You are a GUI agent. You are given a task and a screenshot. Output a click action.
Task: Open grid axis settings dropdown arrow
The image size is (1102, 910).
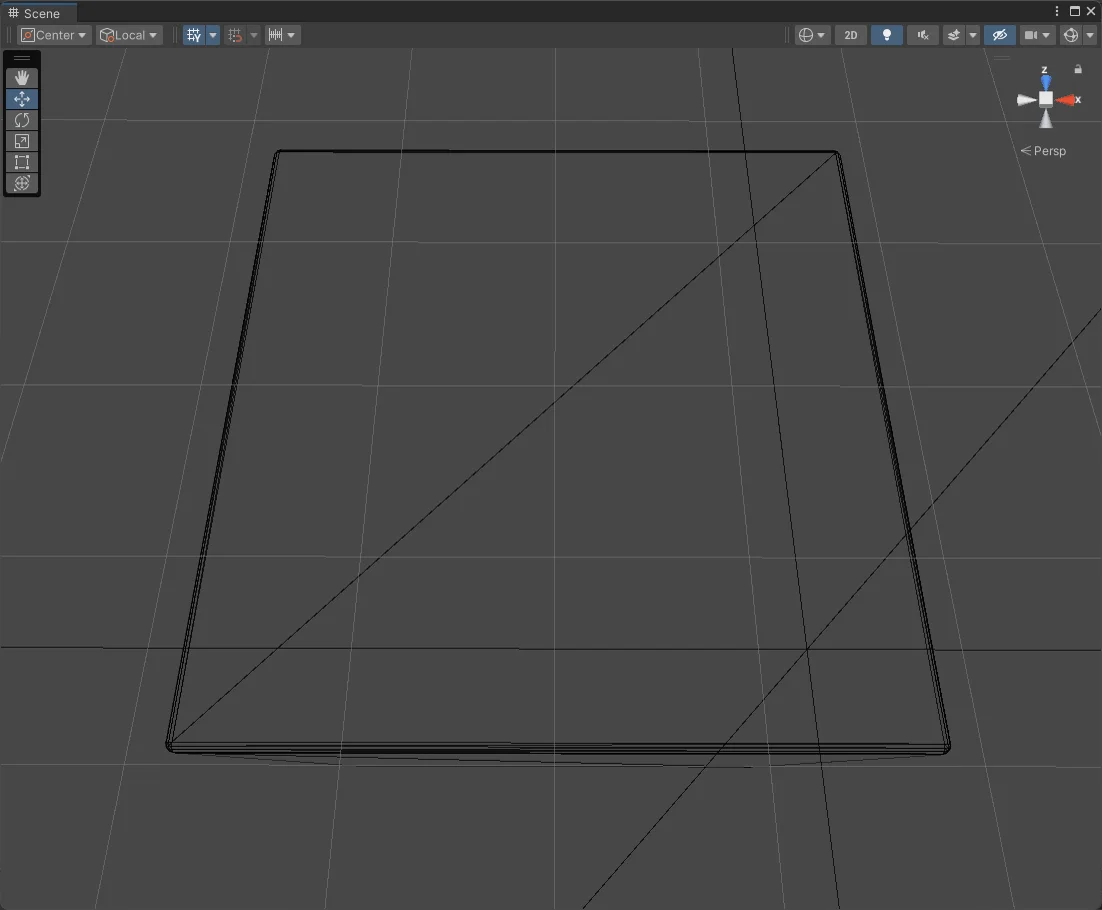[x=213, y=35]
